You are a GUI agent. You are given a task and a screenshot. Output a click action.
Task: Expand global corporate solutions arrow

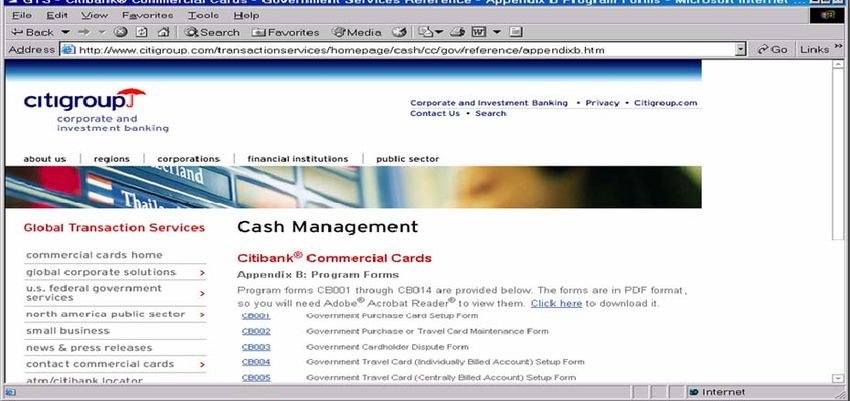point(202,273)
